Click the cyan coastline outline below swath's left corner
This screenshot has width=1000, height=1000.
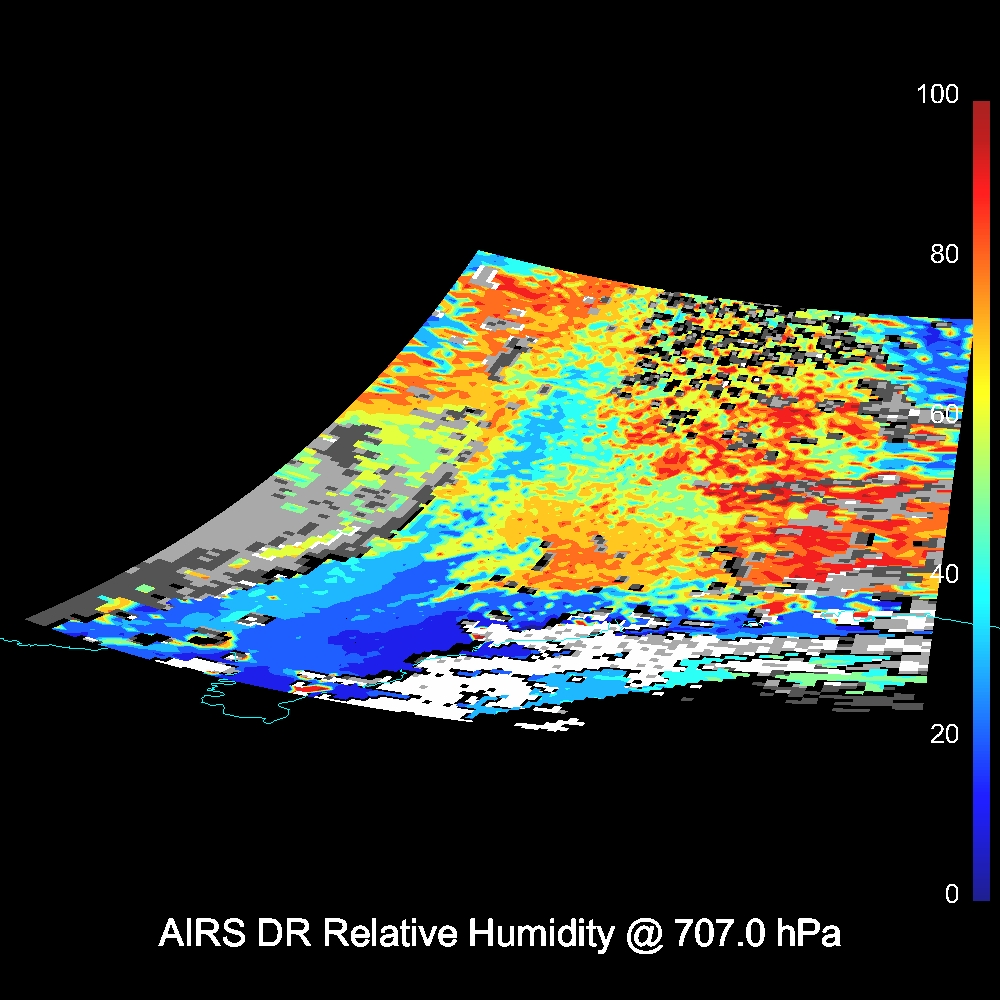pyautogui.click(x=240, y=712)
